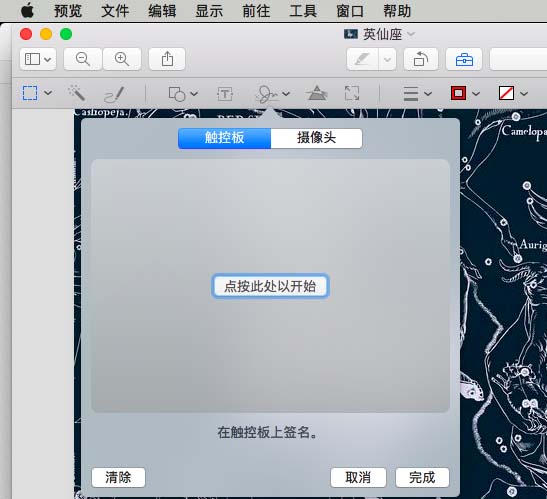
Task: Open the highlight pen dropdown arrow
Action: tap(387, 59)
